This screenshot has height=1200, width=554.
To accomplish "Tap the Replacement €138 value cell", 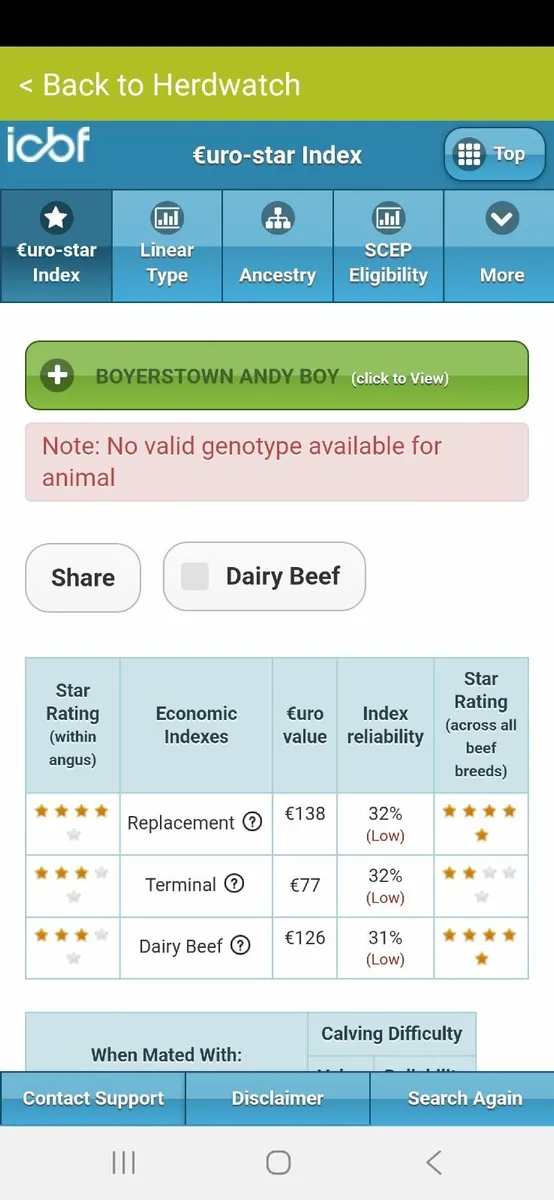I will (x=305, y=824).
